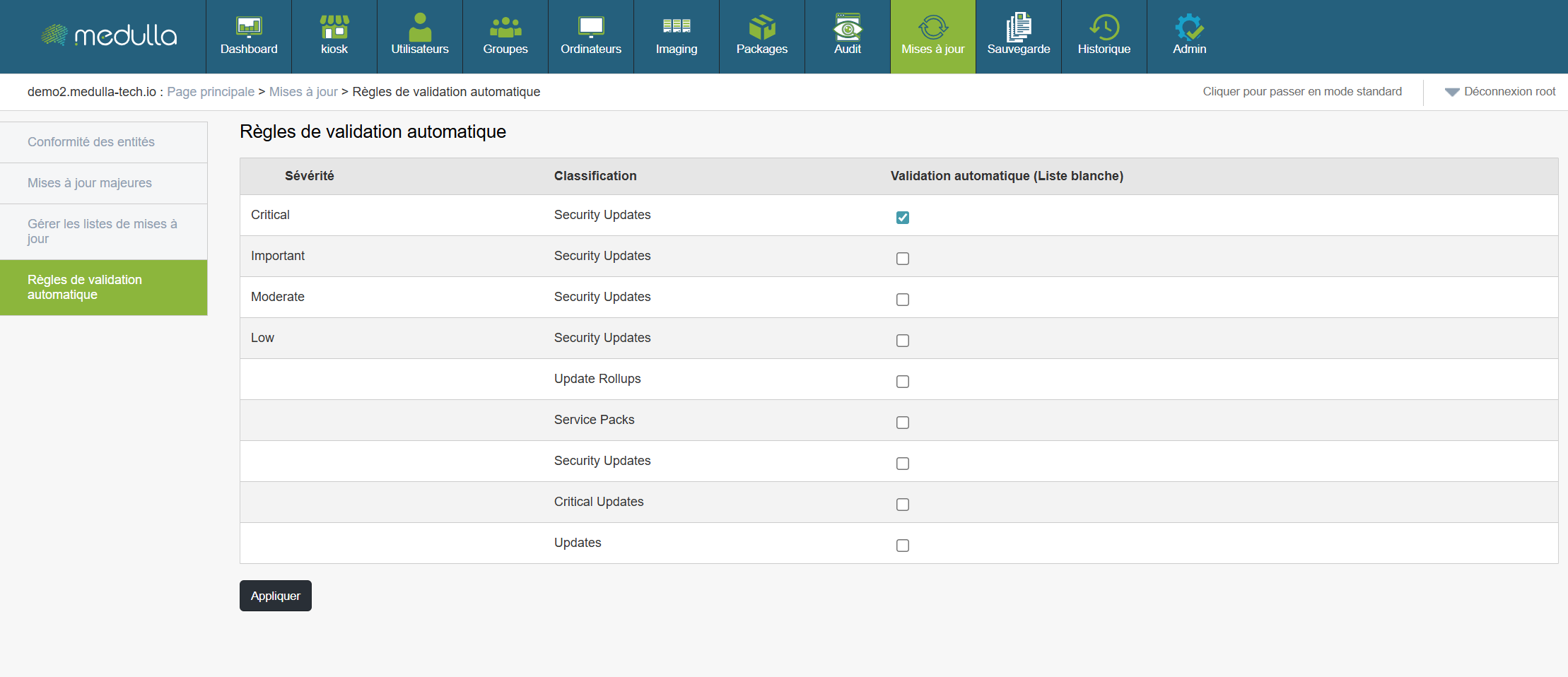This screenshot has width=1568, height=677.
Task: Expand the Déconnexion root dropdown arrow
Action: click(1452, 92)
